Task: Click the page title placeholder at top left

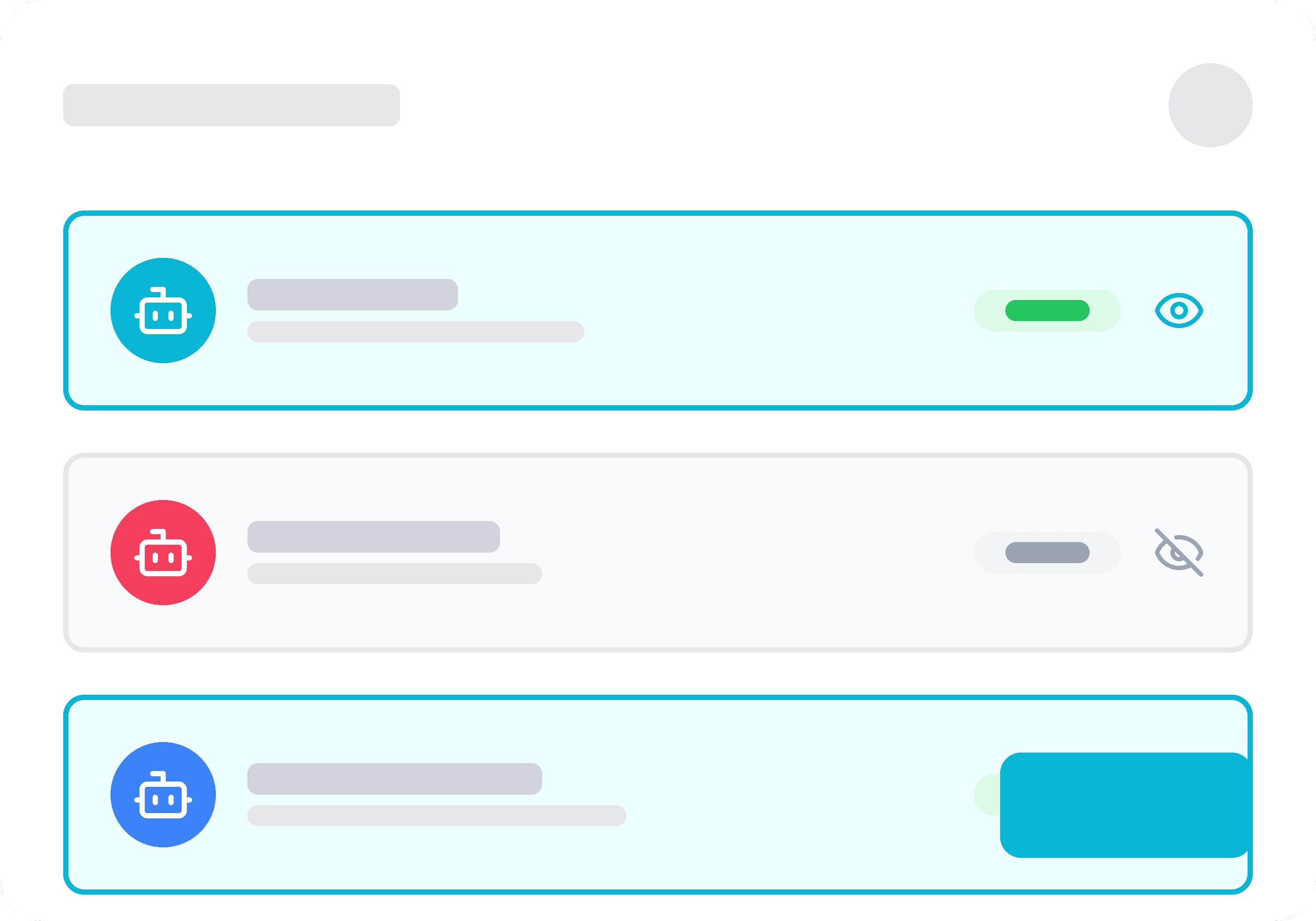Action: pos(231,105)
